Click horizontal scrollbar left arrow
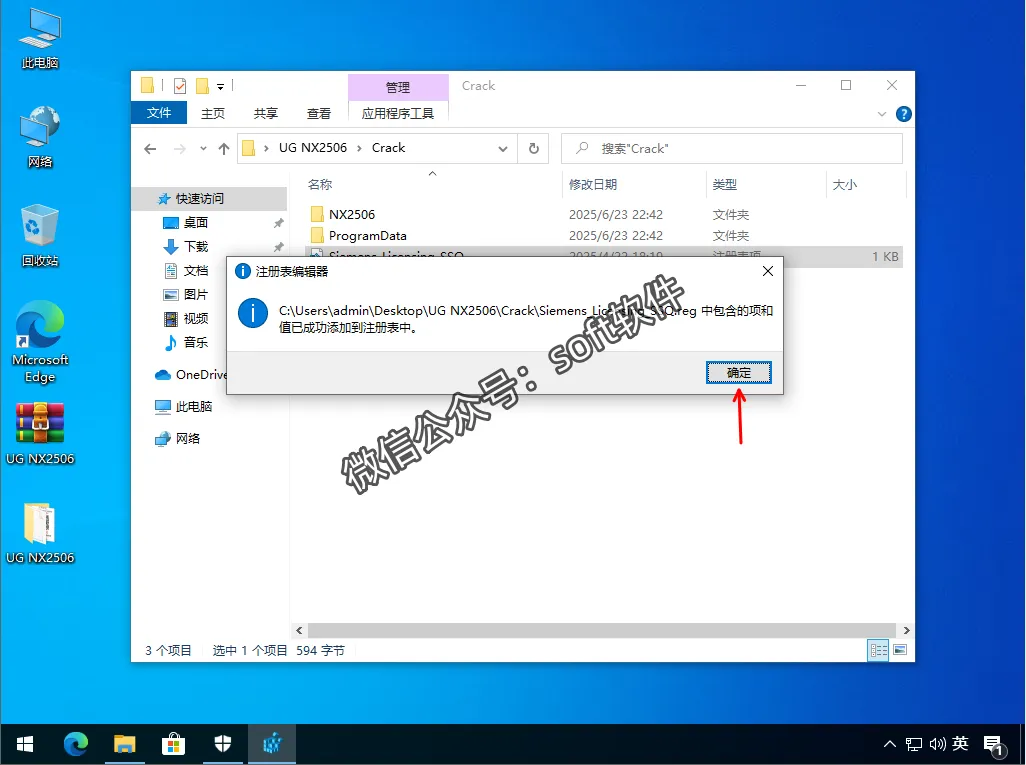This screenshot has width=1026, height=765. tap(299, 630)
